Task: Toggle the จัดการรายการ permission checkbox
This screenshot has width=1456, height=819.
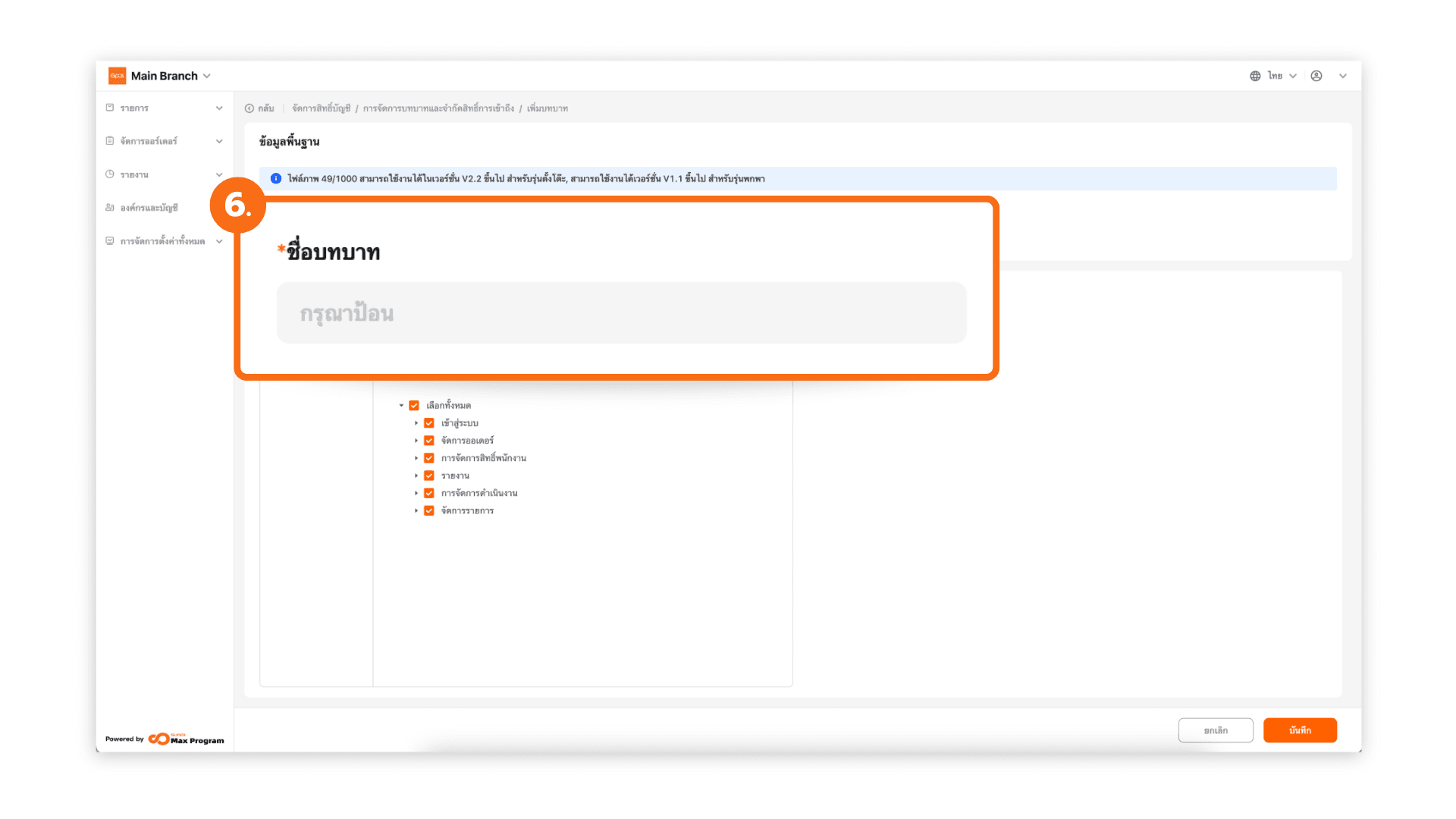Action: (x=429, y=511)
